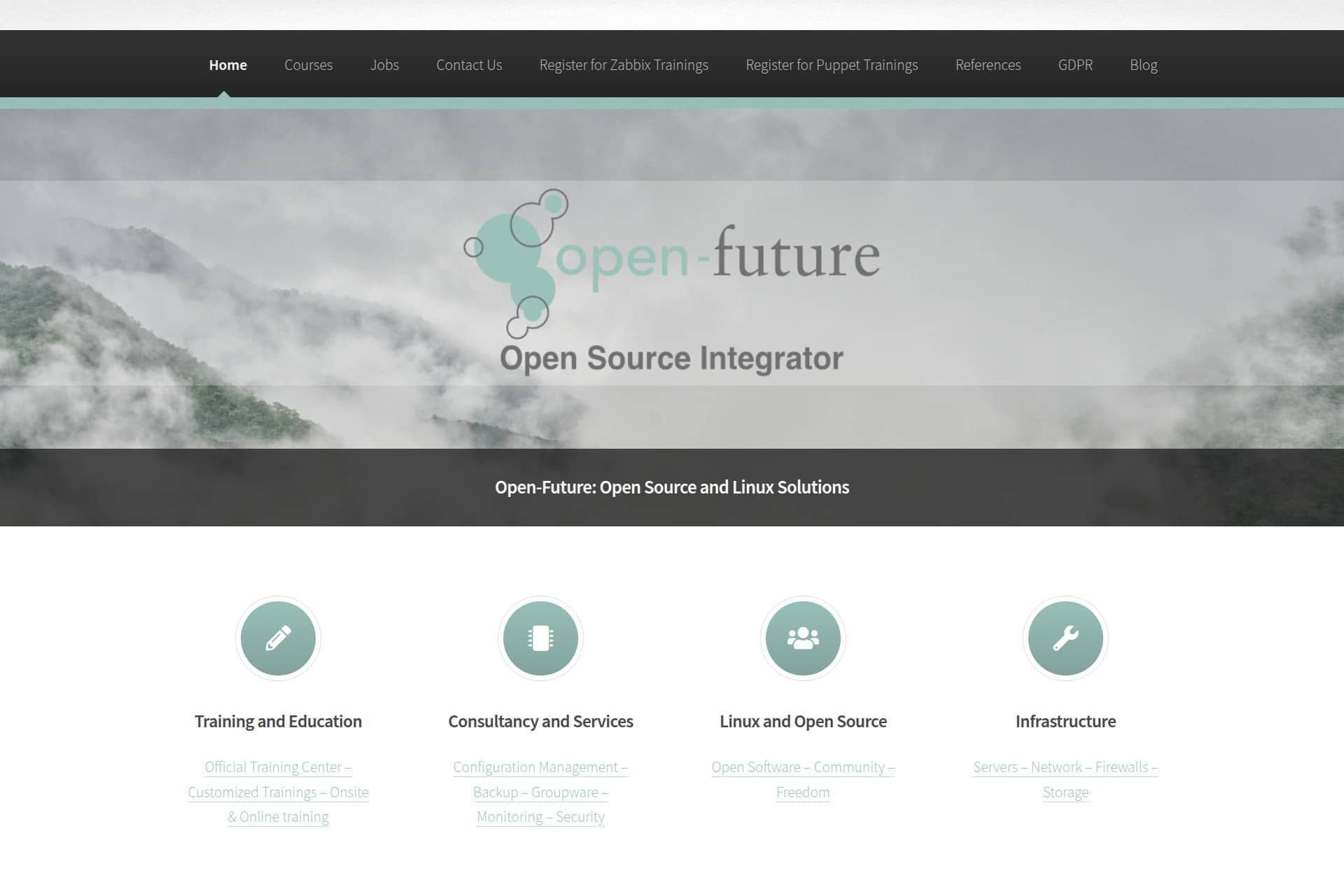Click the Infrastructure heading

(1065, 722)
